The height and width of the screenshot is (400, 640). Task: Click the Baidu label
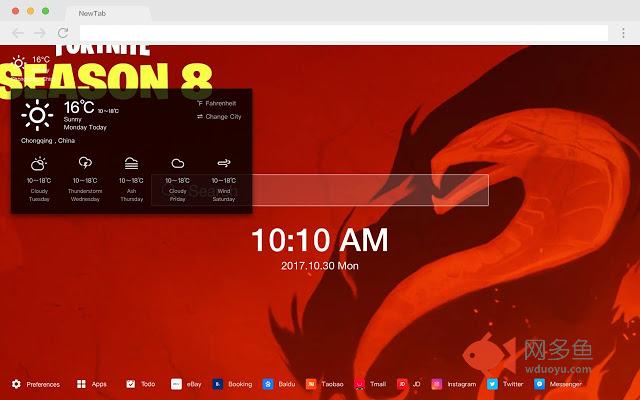click(x=287, y=384)
